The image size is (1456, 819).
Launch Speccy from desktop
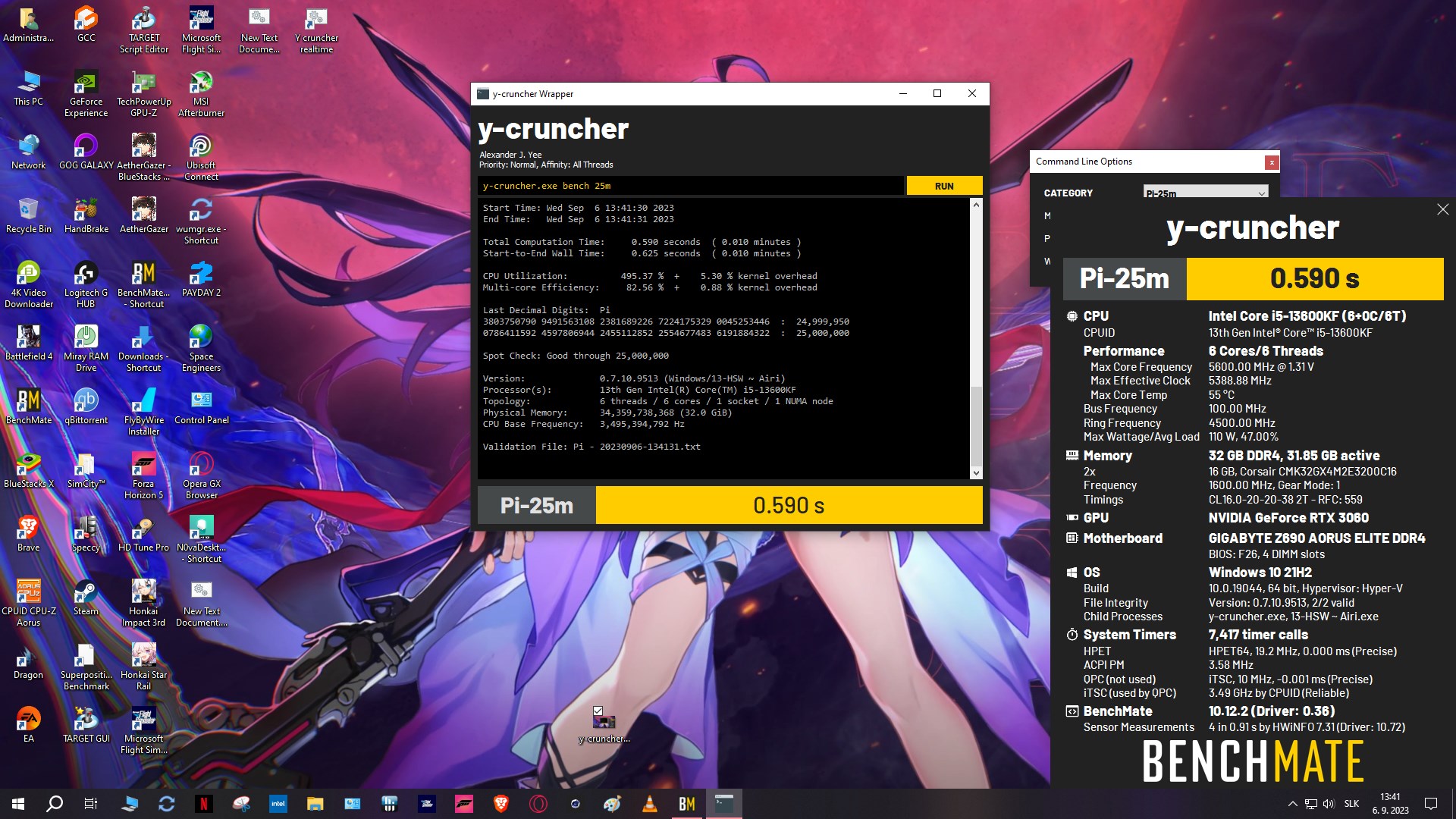(86, 534)
